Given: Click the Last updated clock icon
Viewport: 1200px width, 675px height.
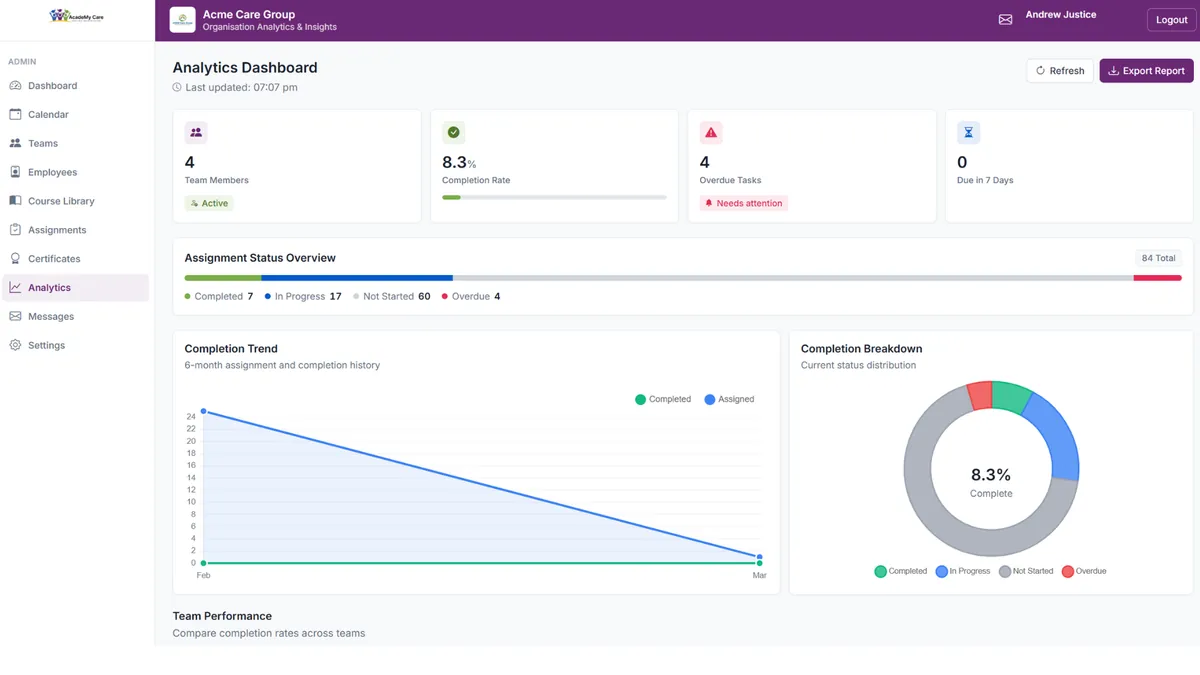Looking at the screenshot, I should tap(177, 88).
